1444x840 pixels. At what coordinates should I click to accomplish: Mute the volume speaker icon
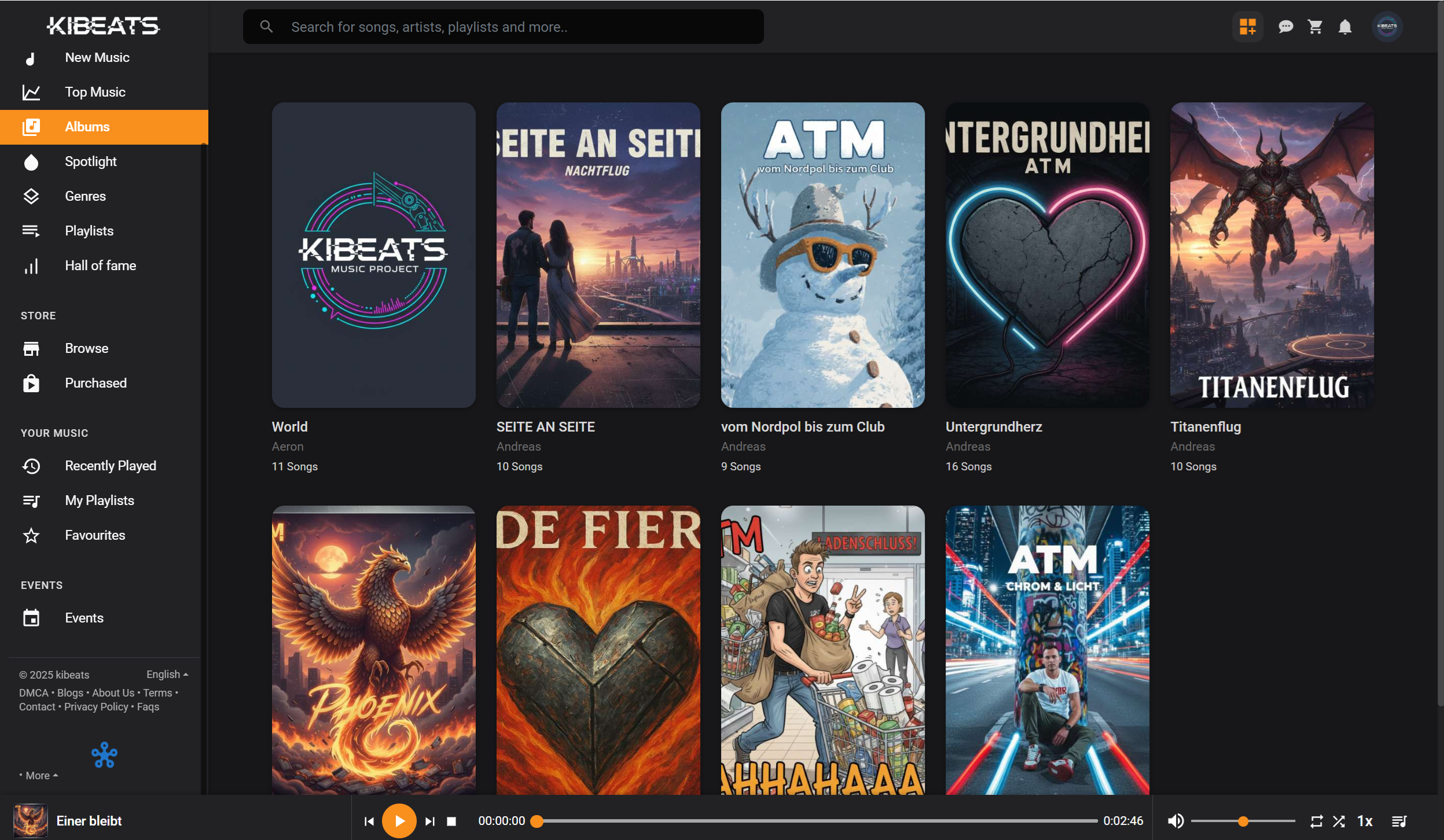[x=1175, y=821]
